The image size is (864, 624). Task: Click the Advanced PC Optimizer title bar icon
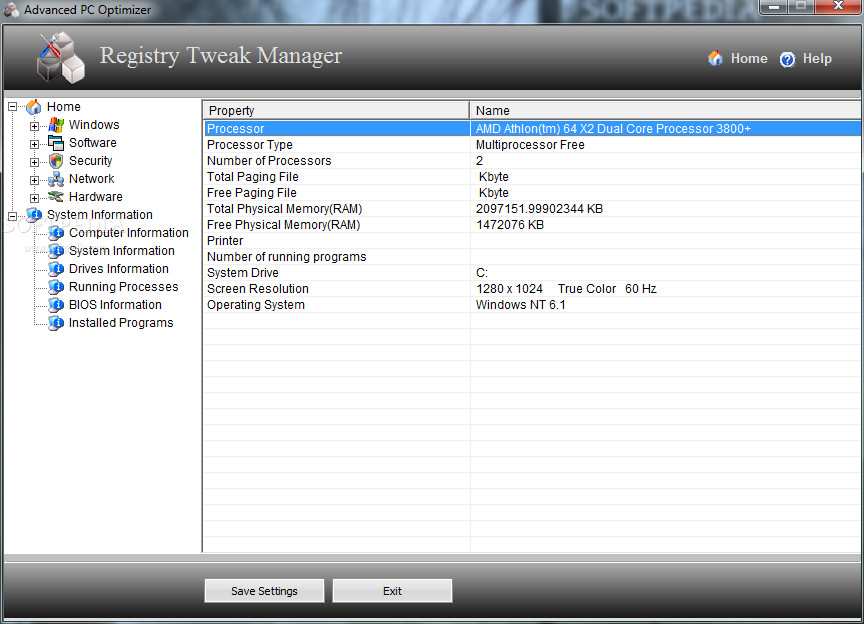point(11,9)
